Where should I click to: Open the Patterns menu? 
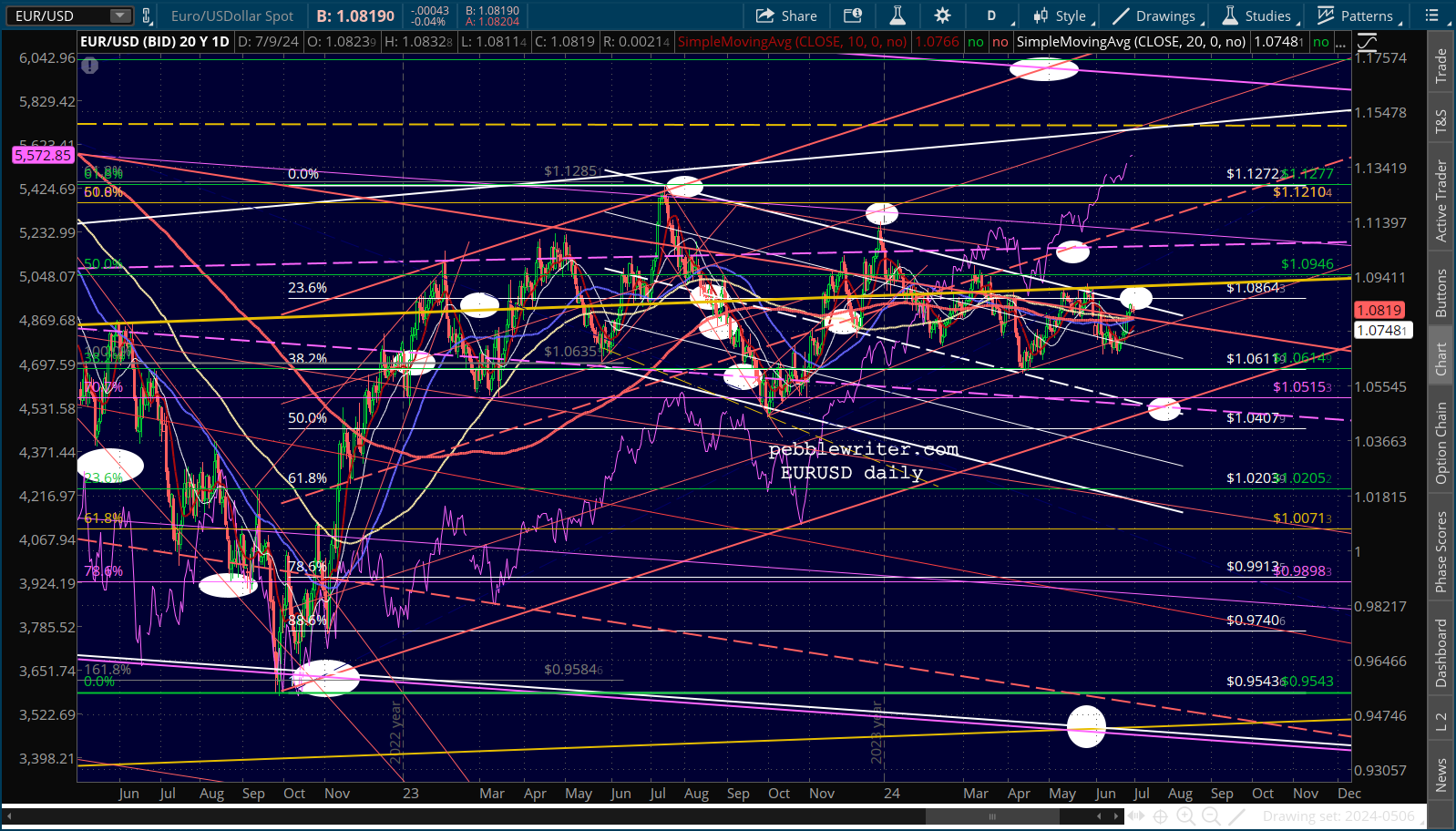coord(1359,15)
